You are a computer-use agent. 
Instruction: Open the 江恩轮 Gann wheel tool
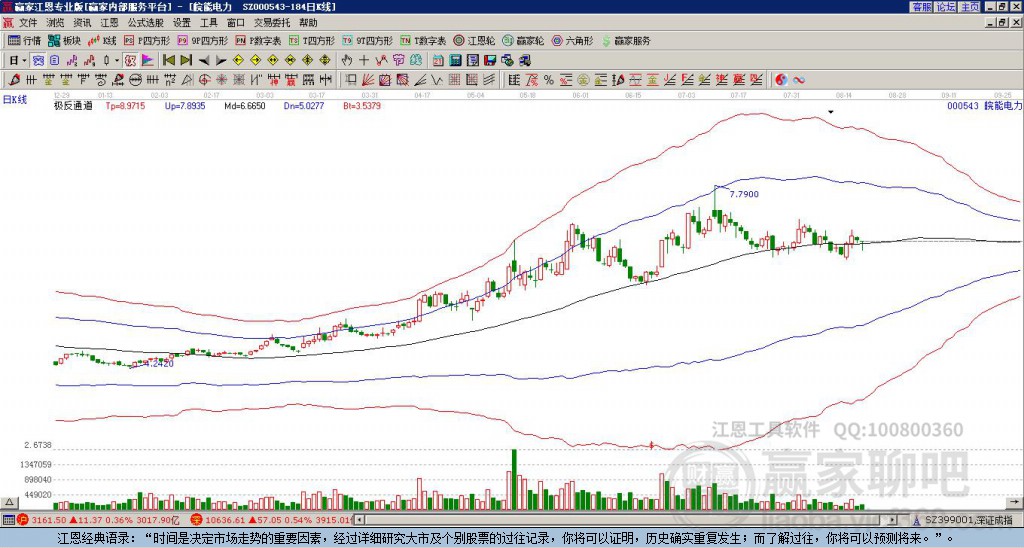click(x=474, y=40)
